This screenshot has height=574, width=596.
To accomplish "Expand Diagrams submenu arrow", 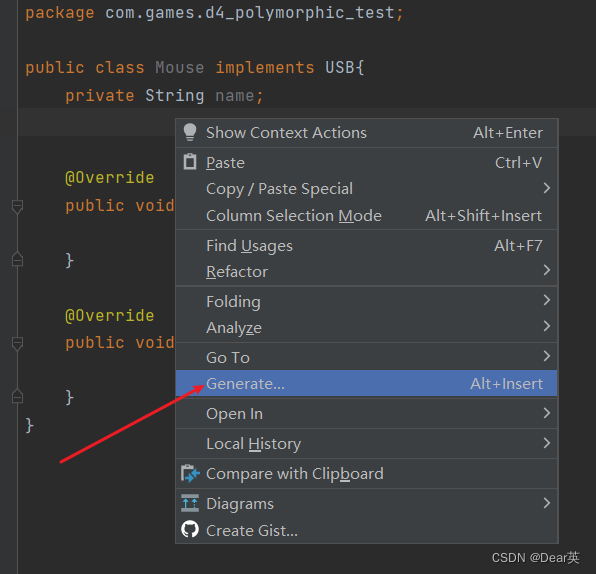I will [547, 503].
